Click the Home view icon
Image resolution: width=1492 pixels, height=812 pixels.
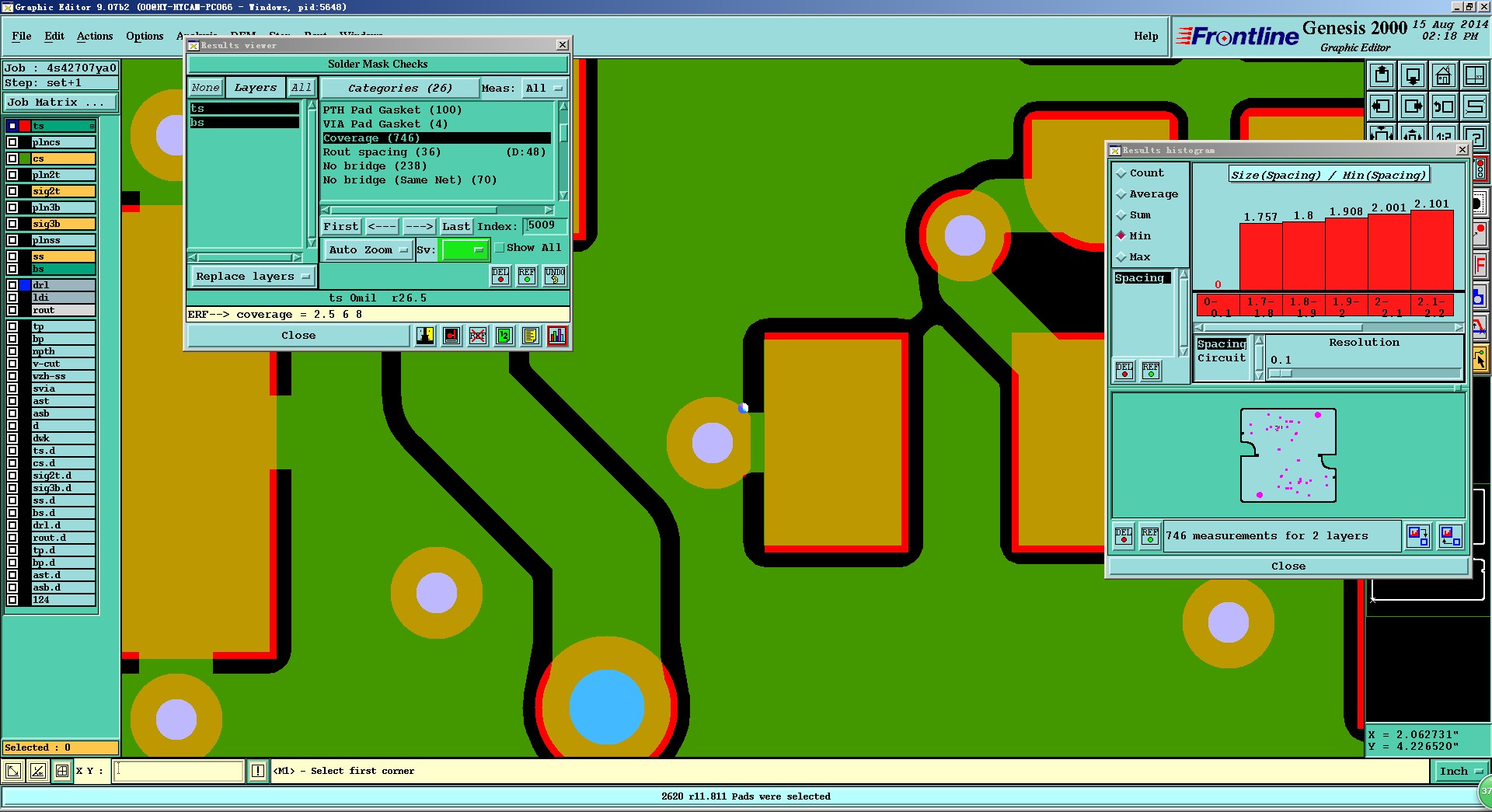click(1443, 75)
